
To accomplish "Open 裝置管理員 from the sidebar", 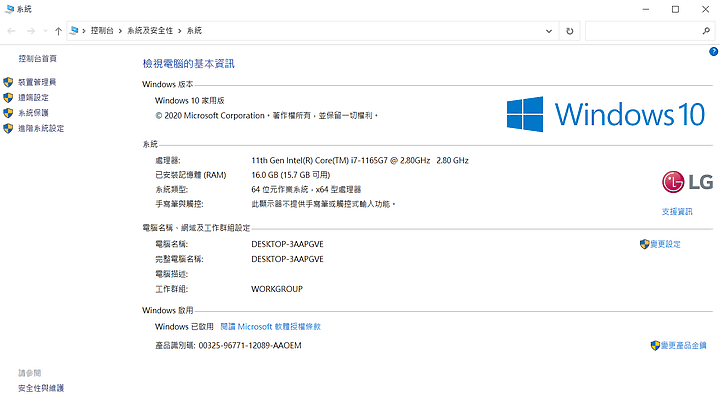I will click(37, 82).
